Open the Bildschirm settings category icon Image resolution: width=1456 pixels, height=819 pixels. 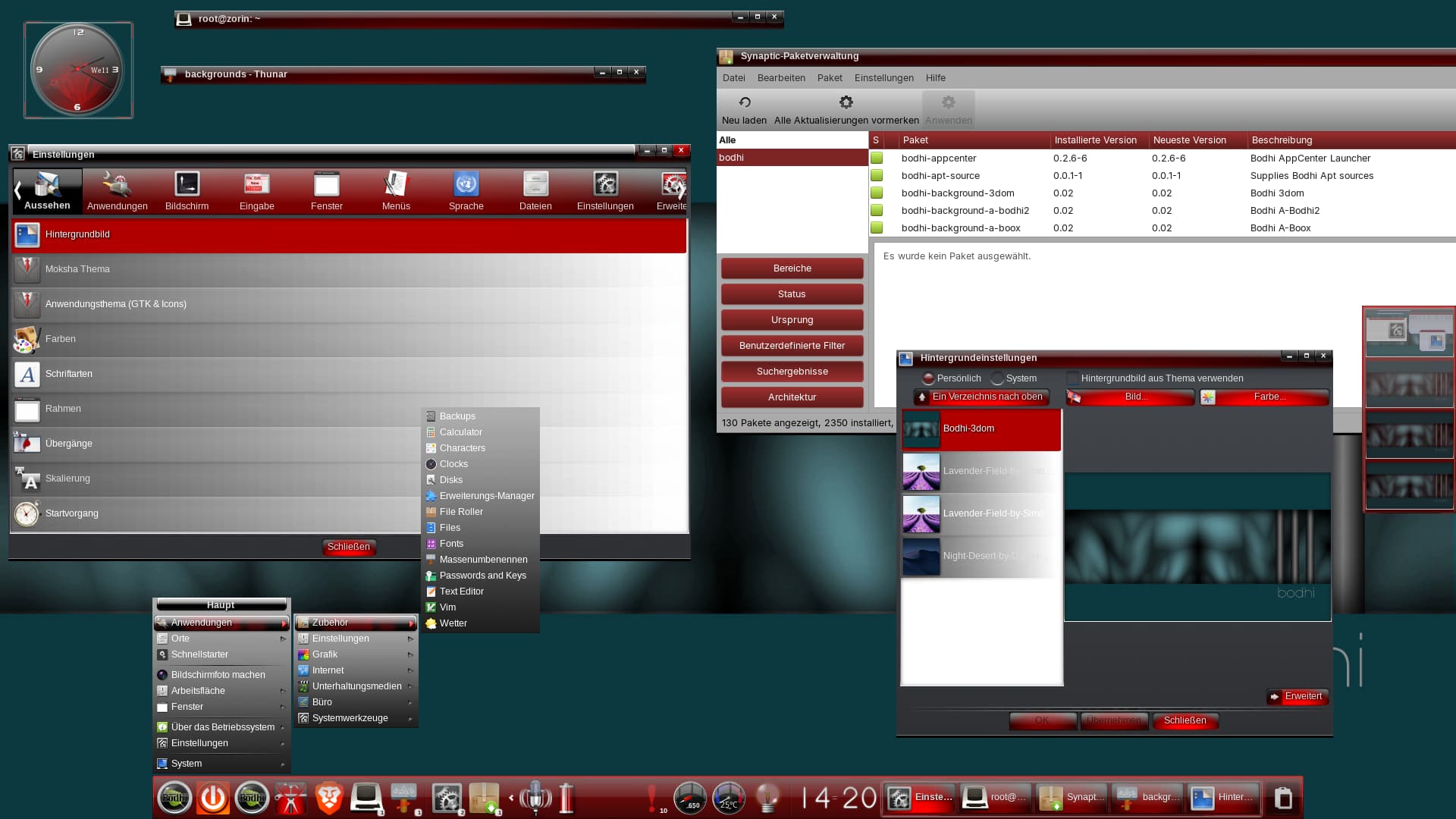[x=187, y=184]
